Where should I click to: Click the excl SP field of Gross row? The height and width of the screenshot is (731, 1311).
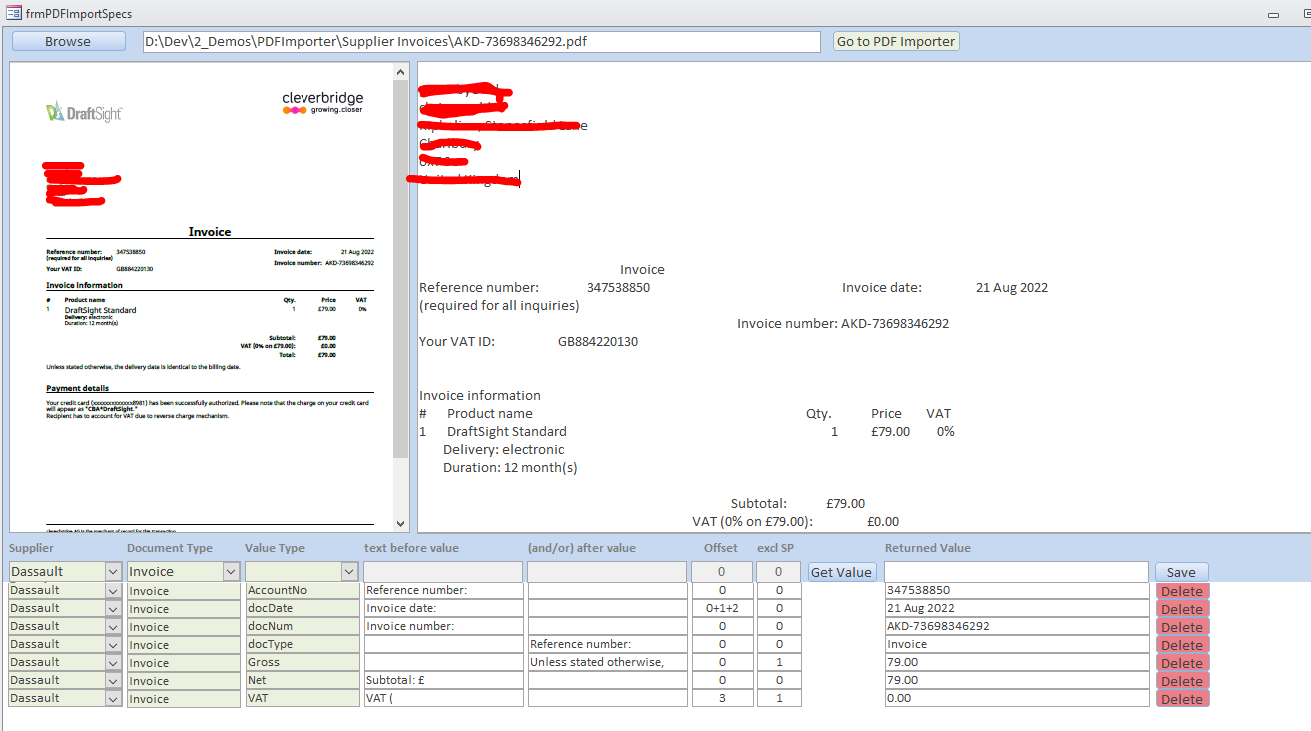coord(778,663)
